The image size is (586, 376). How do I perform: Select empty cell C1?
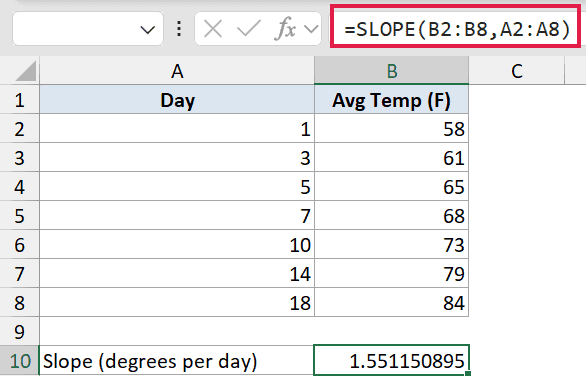tap(516, 99)
